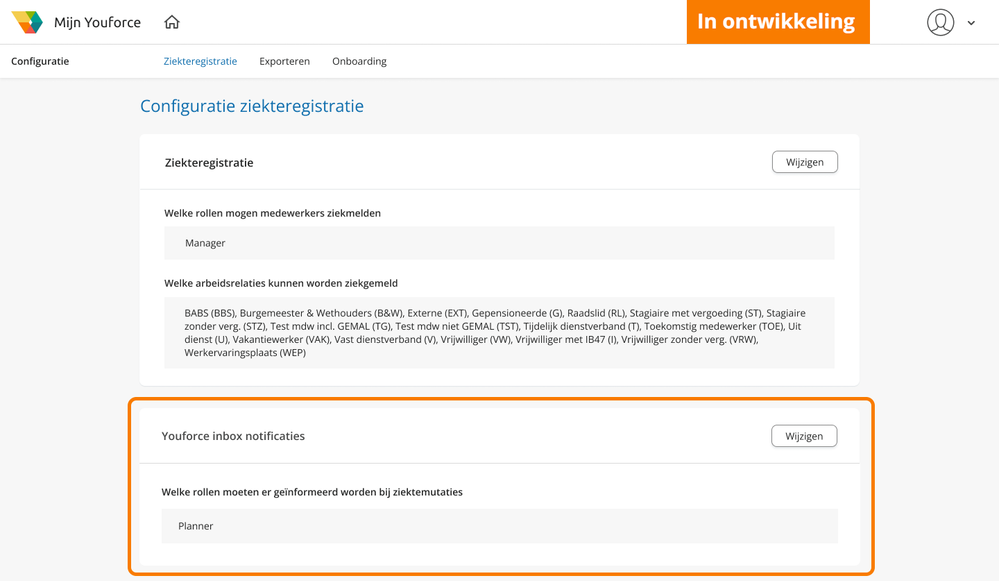Select the Ziekteregistratie card heading
This screenshot has height=581, width=999.
pos(209,162)
